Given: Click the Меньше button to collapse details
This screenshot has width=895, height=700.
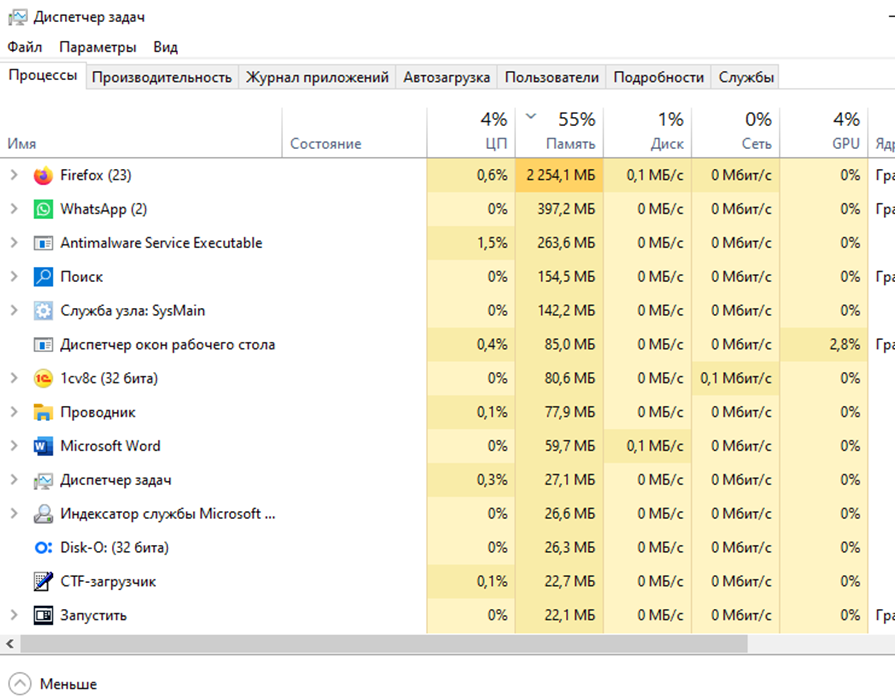Looking at the screenshot, I should tap(56, 684).
